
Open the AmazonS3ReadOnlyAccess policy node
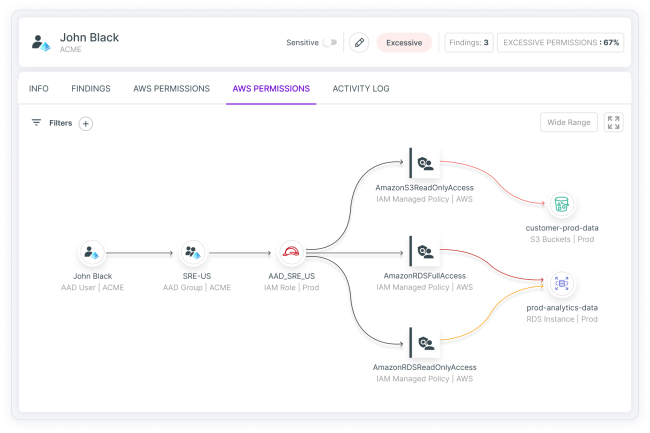(x=425, y=164)
